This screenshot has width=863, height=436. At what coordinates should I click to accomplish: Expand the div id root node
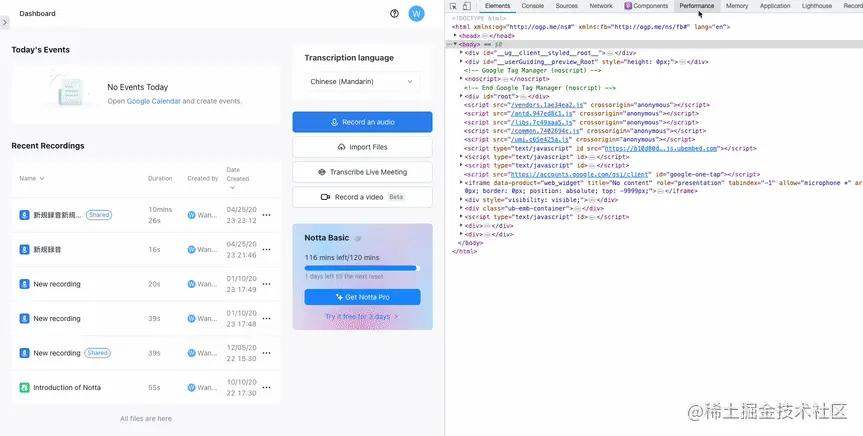pyautogui.click(x=461, y=96)
